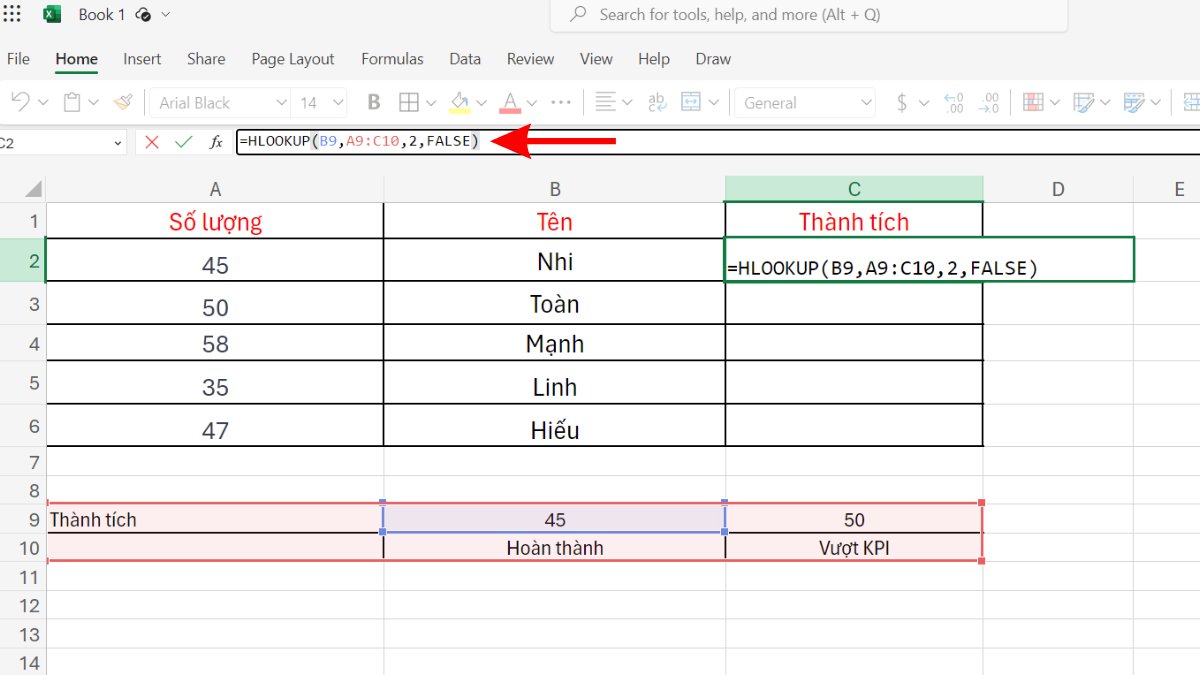Apply yellow fill color to selection

461,101
